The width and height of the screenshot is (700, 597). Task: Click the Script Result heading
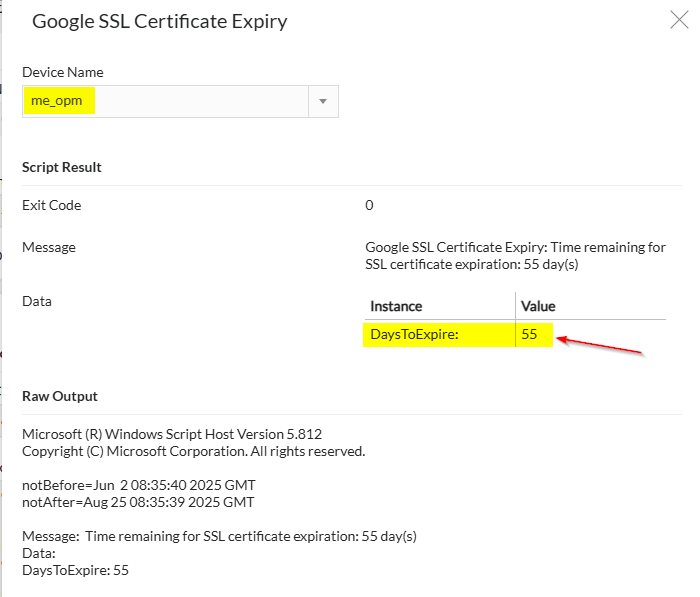(x=62, y=167)
